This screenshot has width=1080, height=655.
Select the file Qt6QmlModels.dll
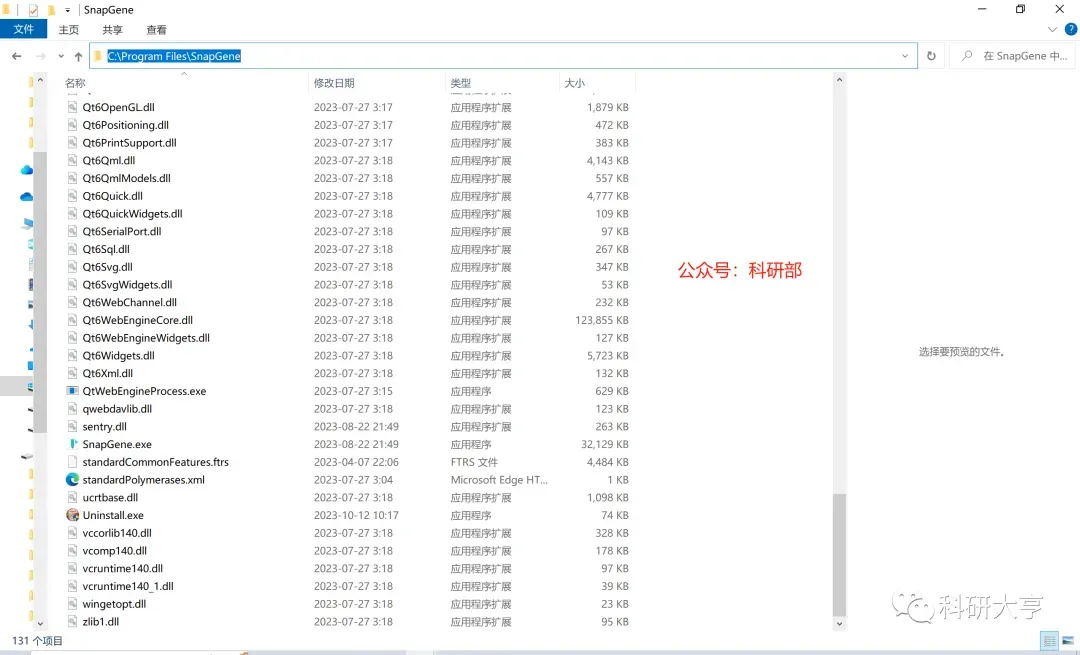(x=127, y=178)
